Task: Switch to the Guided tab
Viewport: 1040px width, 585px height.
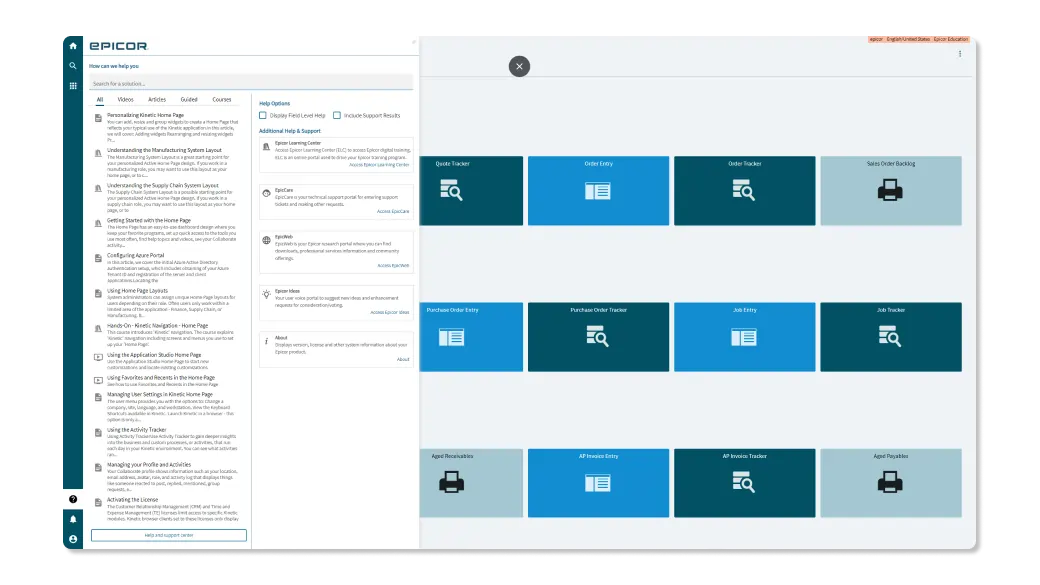Action: (x=189, y=99)
